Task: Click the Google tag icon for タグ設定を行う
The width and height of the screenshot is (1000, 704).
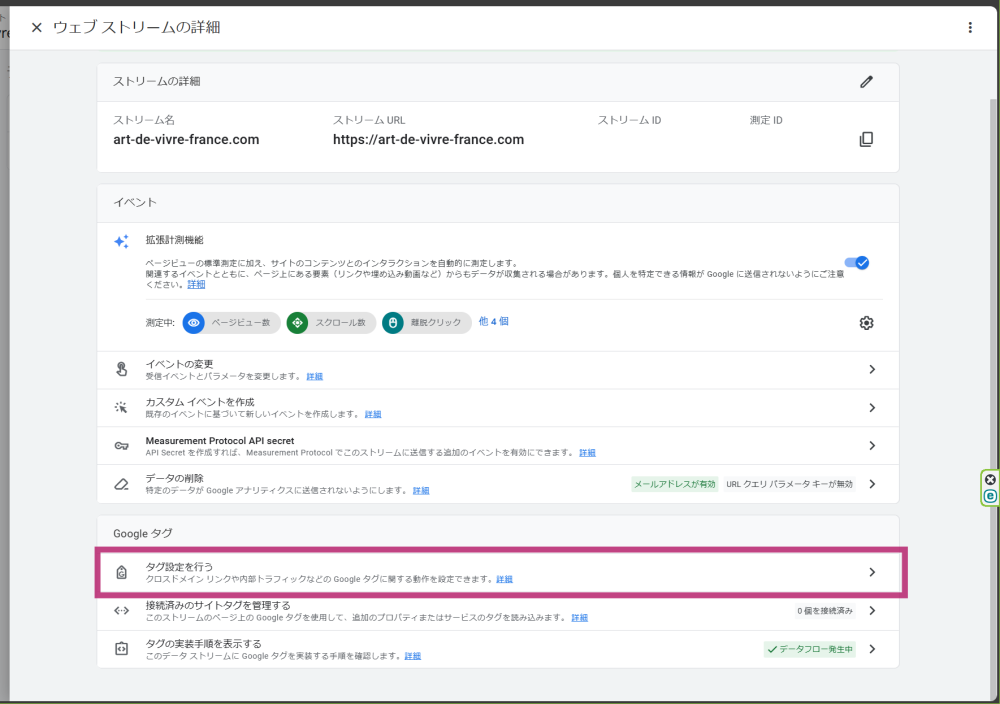Action: 121,573
